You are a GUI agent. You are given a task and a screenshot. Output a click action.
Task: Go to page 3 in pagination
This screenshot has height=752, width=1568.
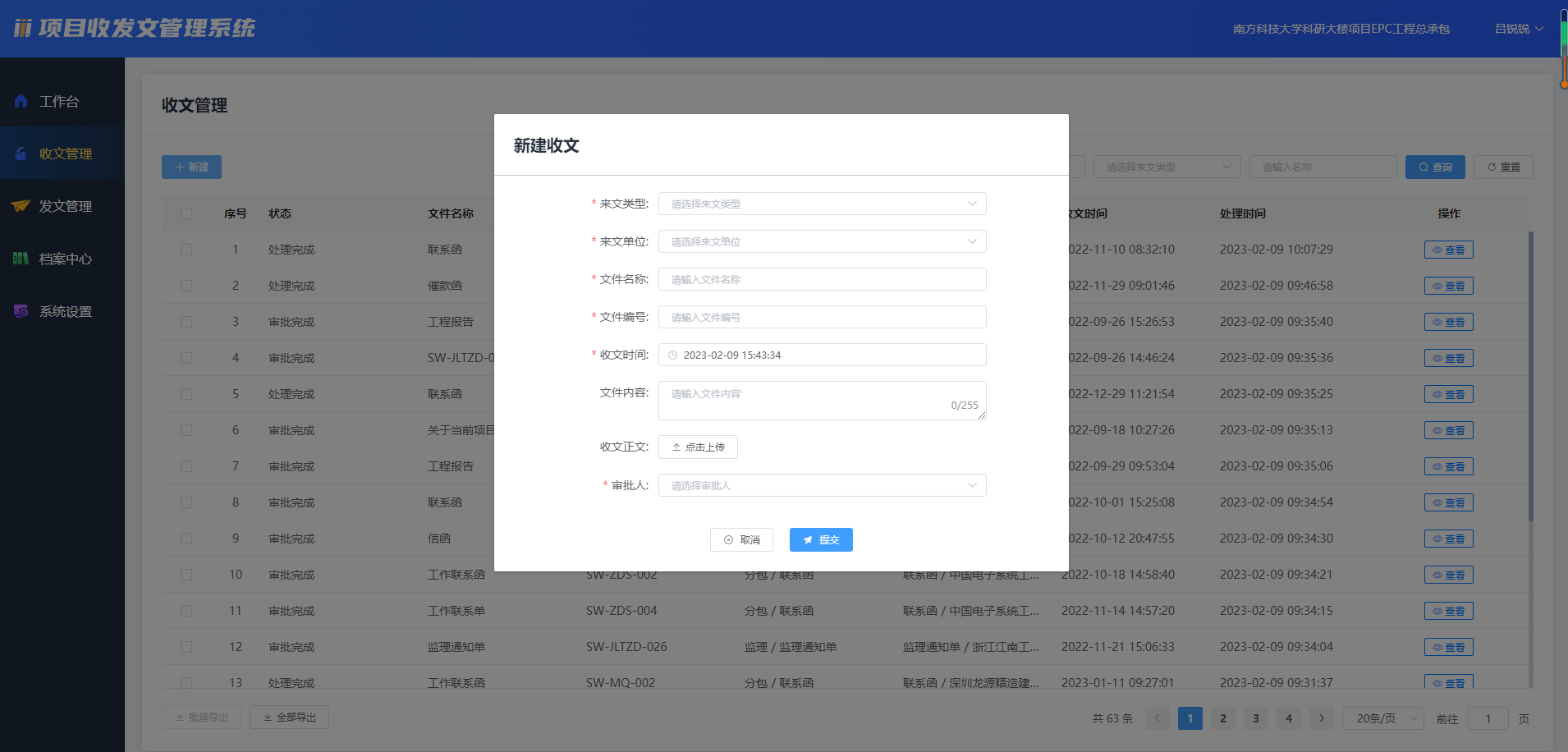coord(1256,718)
